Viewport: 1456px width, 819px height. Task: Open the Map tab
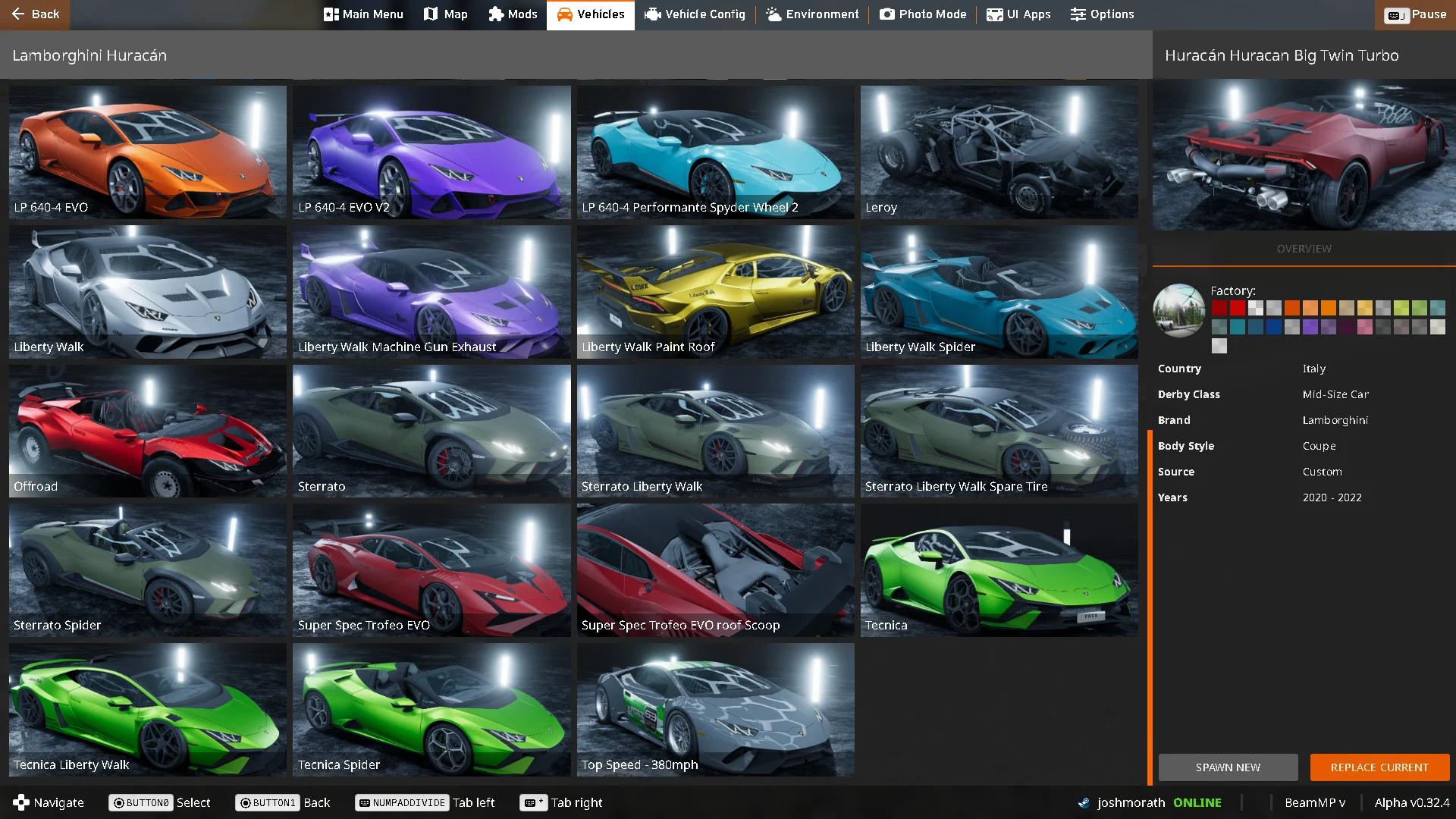coord(445,14)
